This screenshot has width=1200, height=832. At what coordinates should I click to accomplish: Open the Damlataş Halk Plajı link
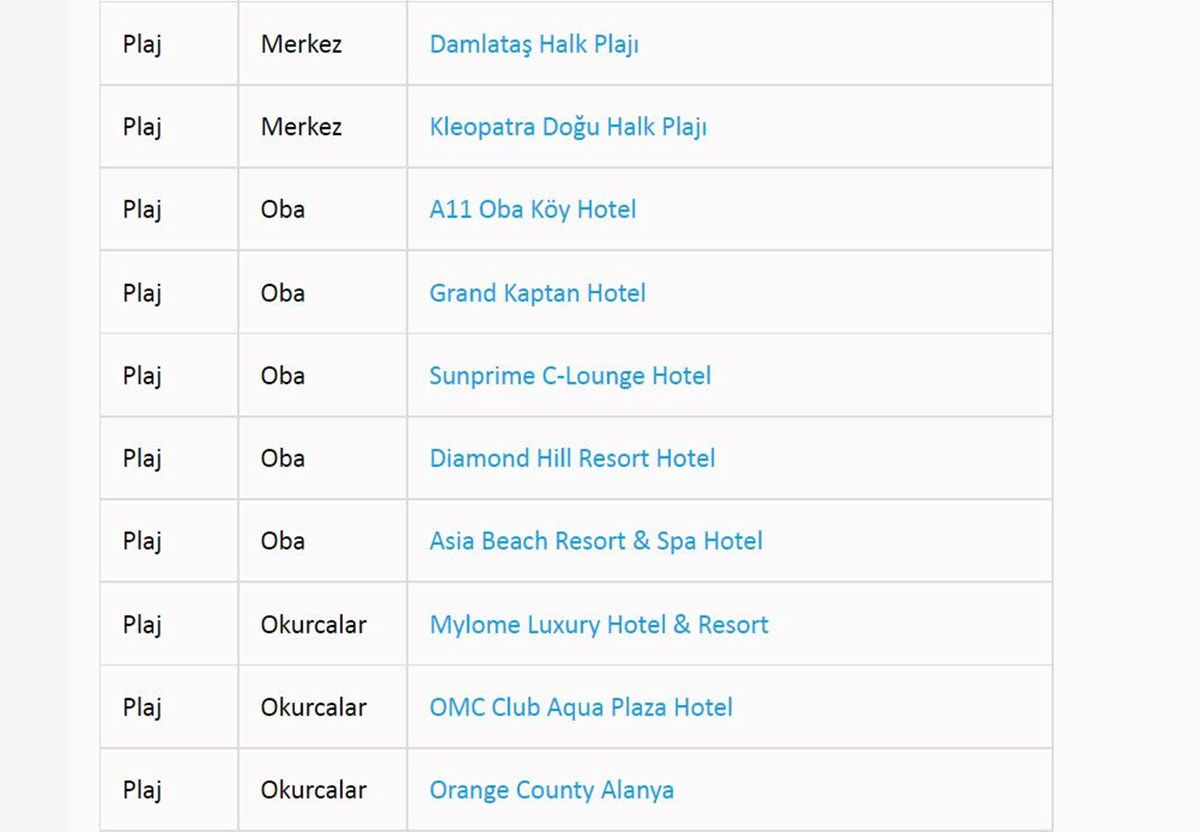[534, 44]
